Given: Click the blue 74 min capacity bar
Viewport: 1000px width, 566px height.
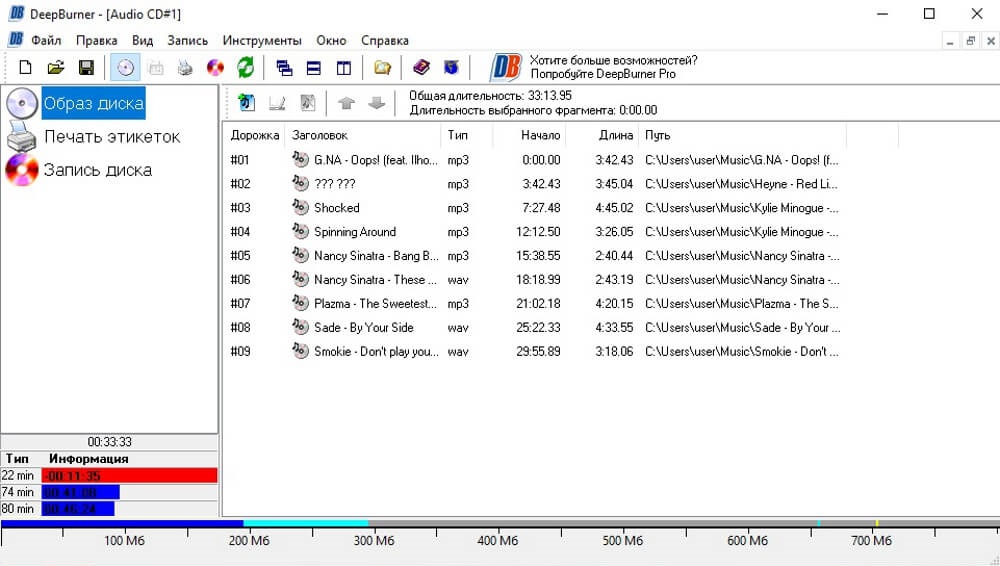Looking at the screenshot, I should coord(80,492).
